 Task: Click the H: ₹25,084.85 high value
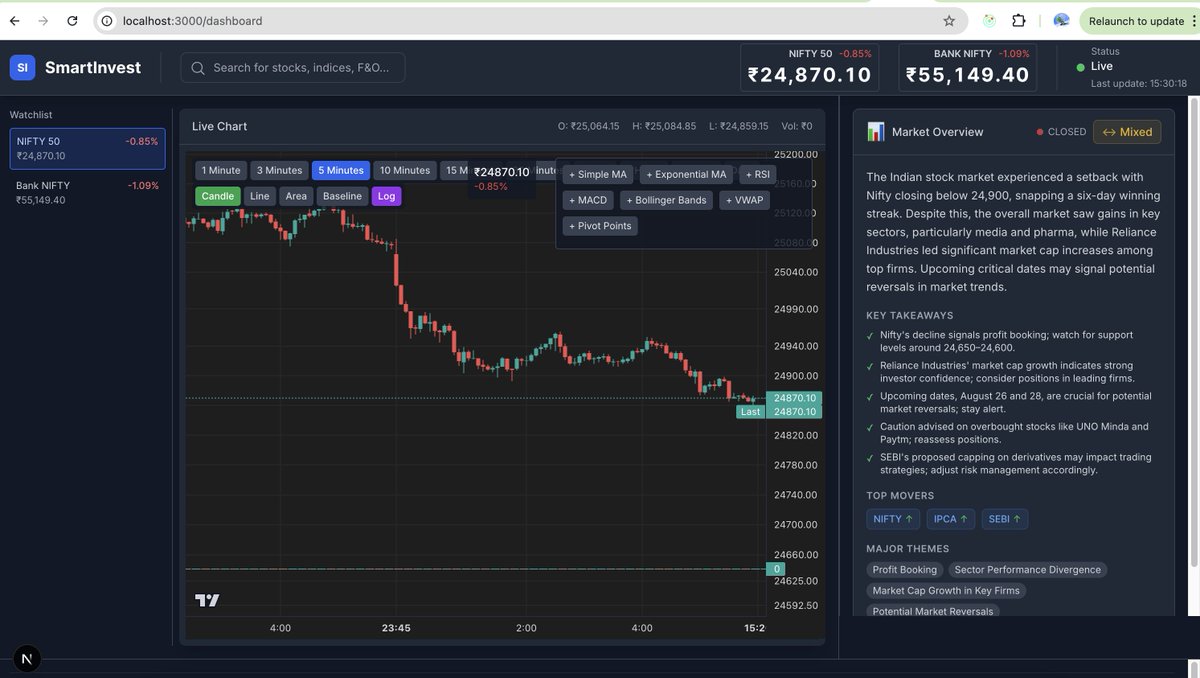click(663, 126)
